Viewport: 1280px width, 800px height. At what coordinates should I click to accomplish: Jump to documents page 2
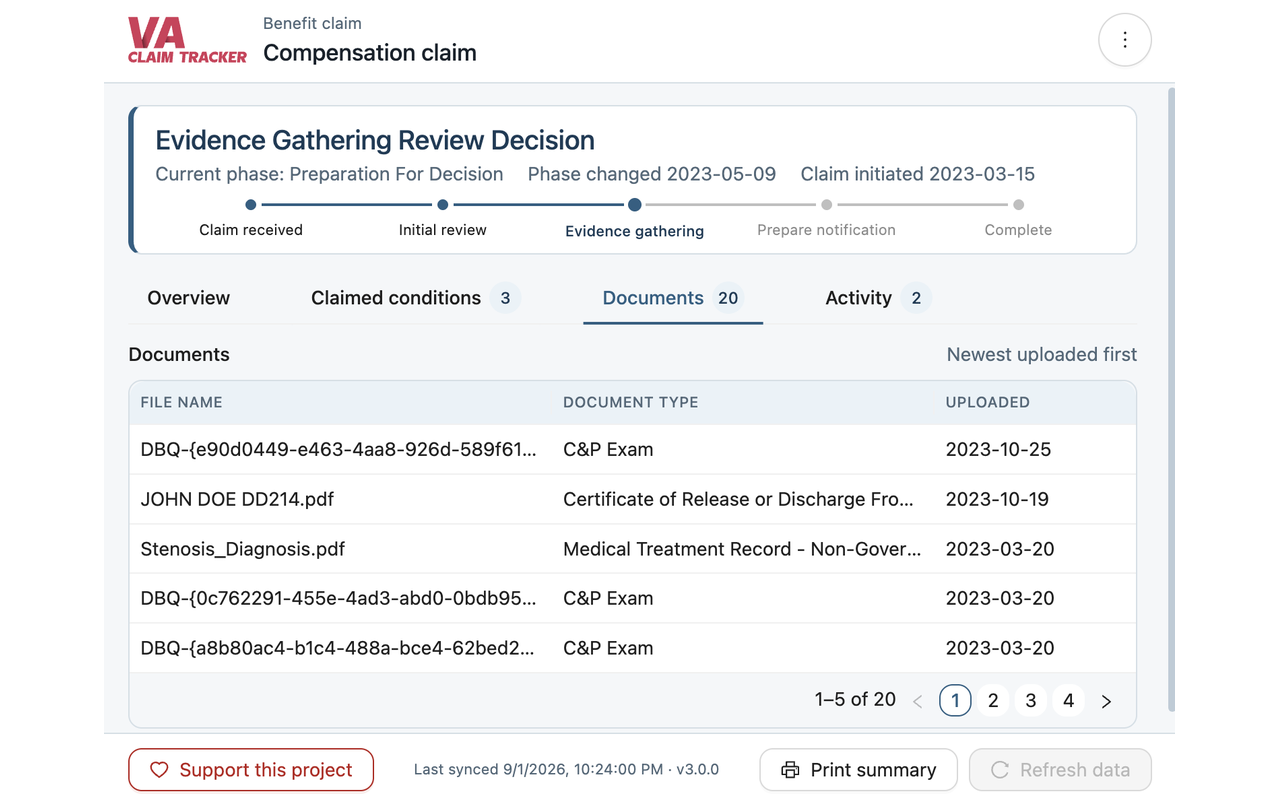coord(993,701)
